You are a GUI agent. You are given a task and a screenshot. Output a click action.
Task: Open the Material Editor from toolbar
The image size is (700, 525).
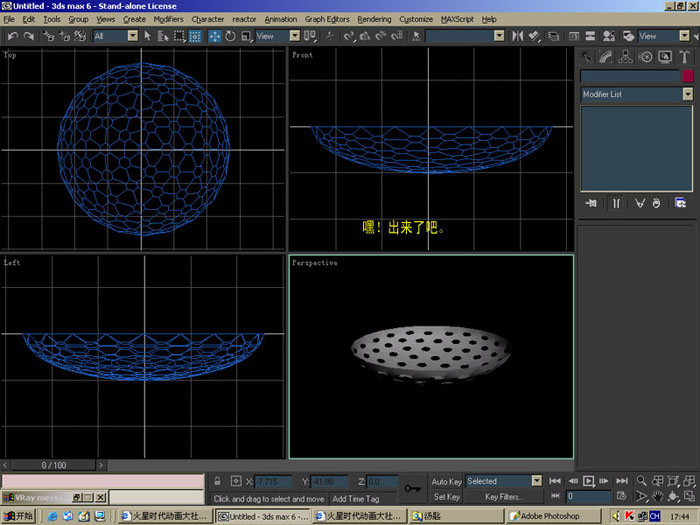(x=608, y=36)
